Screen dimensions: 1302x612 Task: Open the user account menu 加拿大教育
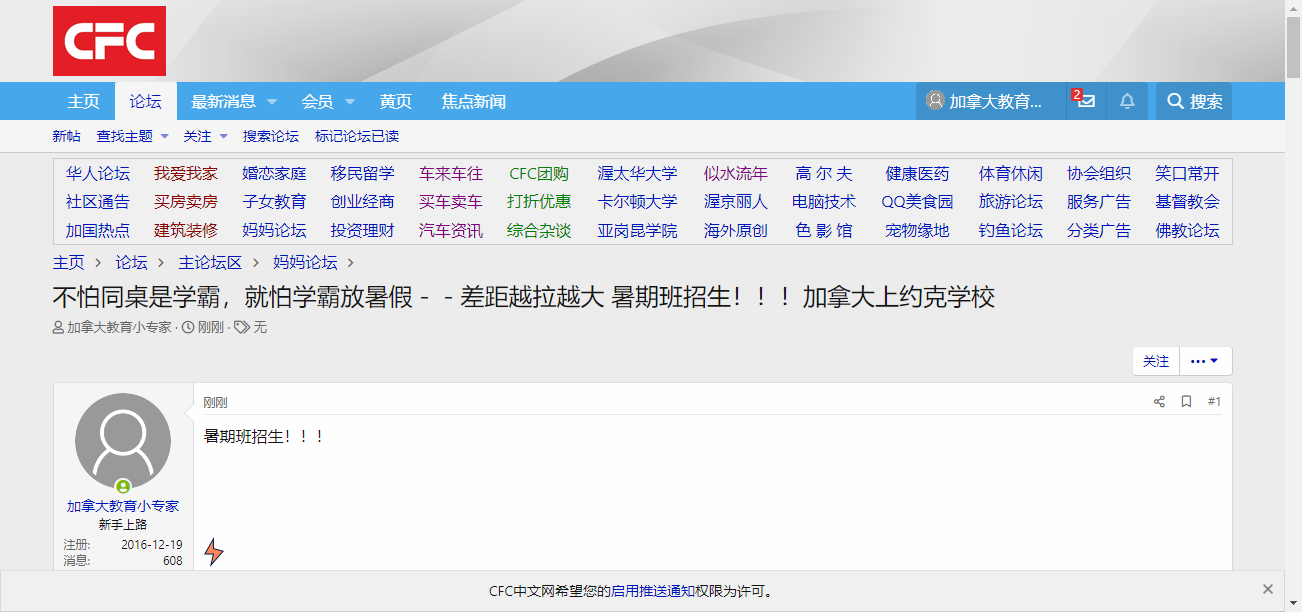coord(991,101)
